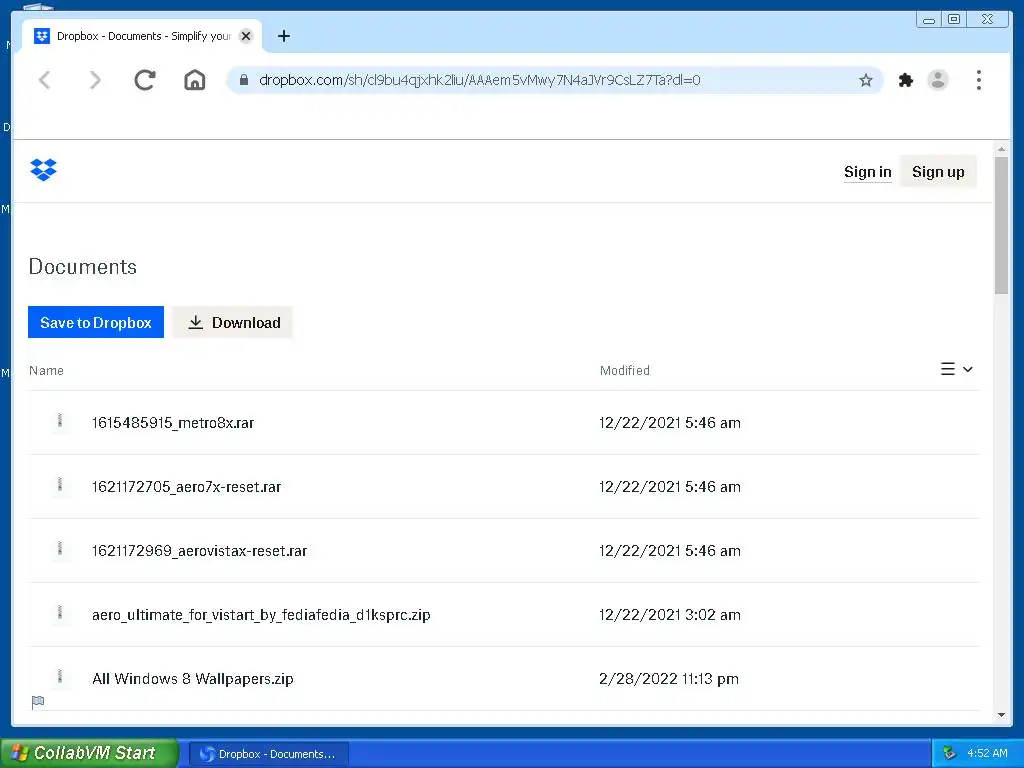Click the Download button
Viewport: 1024px width, 768px height.
232,322
